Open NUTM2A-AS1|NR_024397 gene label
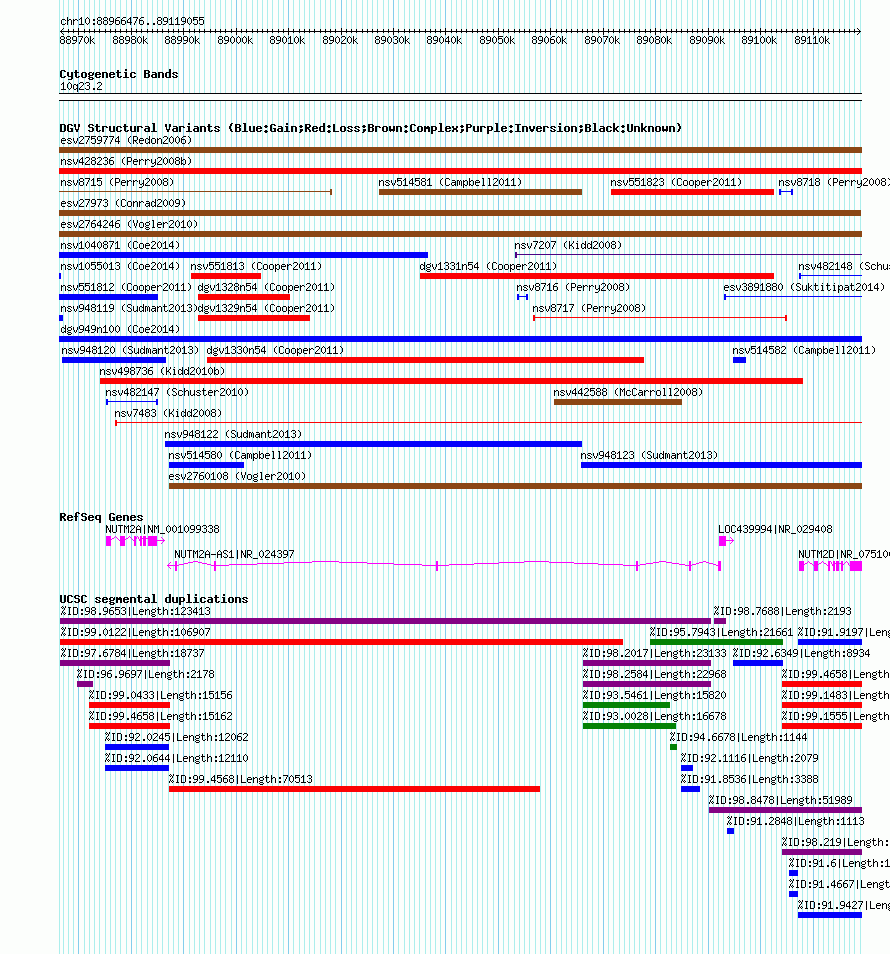Screen dimensions: 890x954 click(234, 554)
